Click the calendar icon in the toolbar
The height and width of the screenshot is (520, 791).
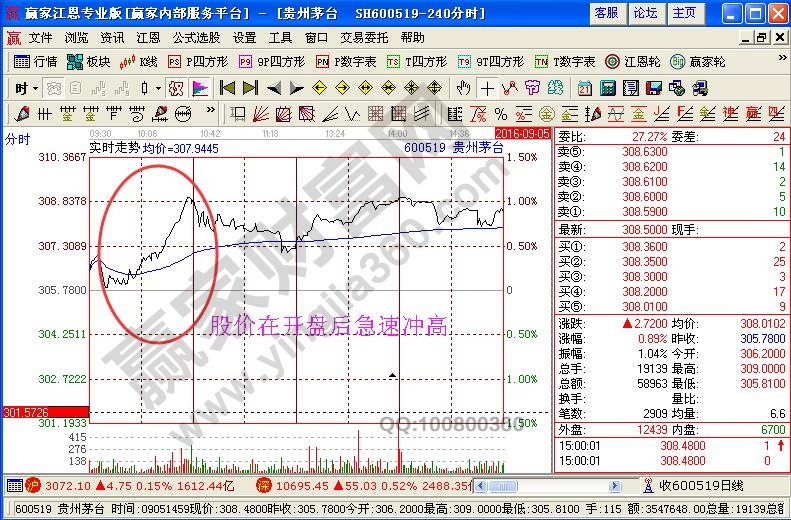pos(585,88)
